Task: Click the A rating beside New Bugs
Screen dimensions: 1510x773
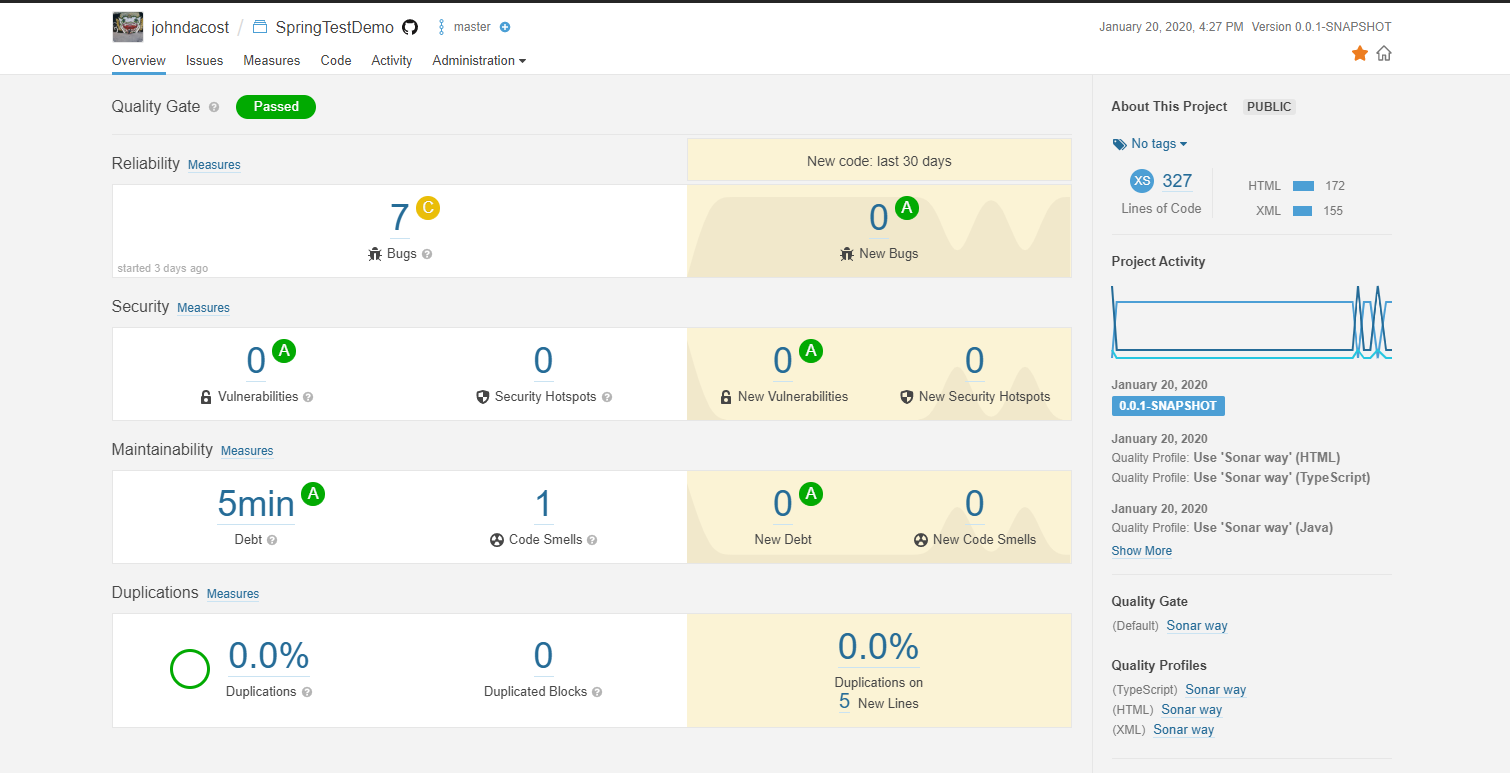Action: tap(907, 208)
